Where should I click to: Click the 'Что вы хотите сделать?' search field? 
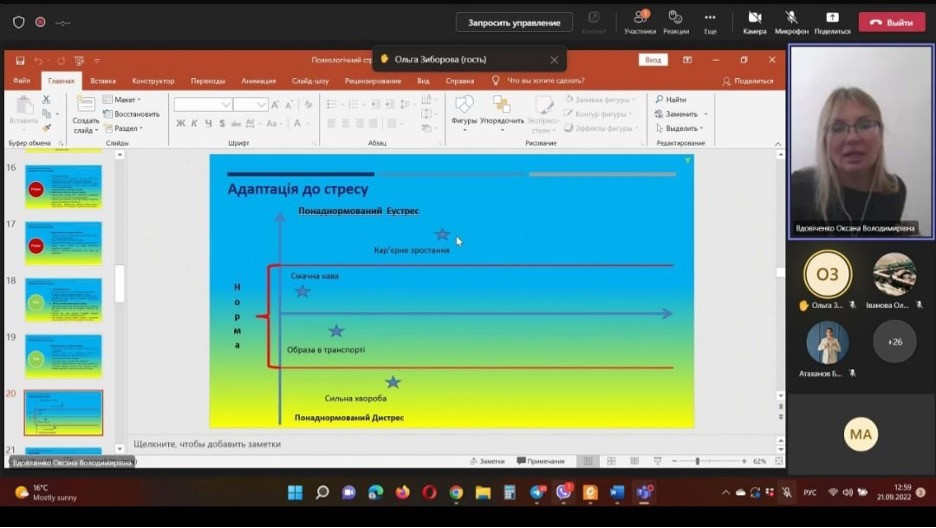(x=545, y=81)
